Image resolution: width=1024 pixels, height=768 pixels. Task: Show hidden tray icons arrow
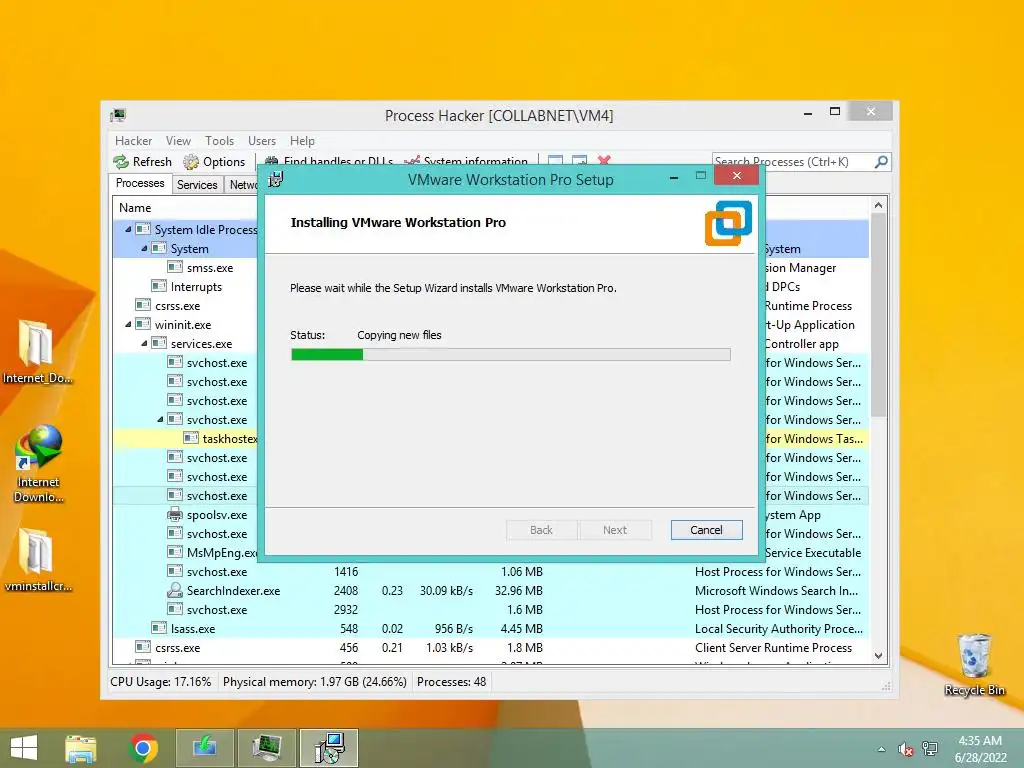coord(882,749)
